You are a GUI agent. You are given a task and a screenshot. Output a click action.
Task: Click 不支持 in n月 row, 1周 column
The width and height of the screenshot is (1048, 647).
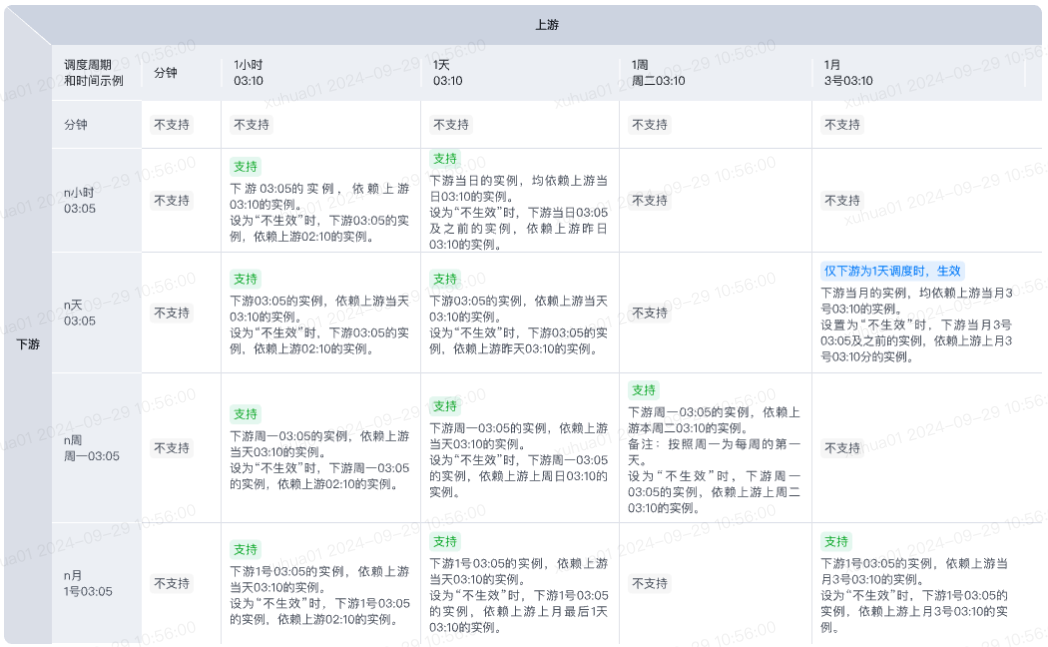click(x=650, y=584)
